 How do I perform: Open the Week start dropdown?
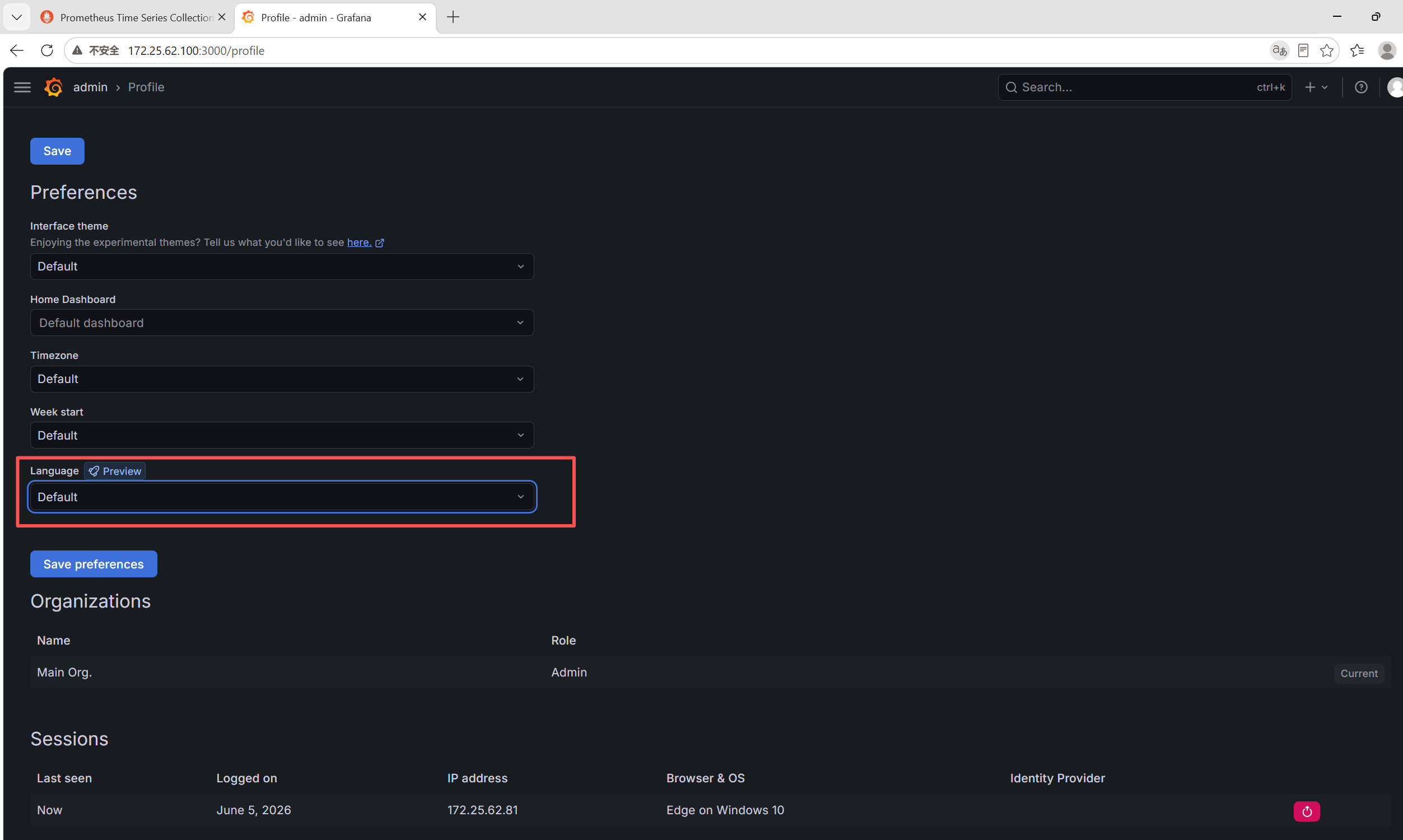[x=282, y=435]
